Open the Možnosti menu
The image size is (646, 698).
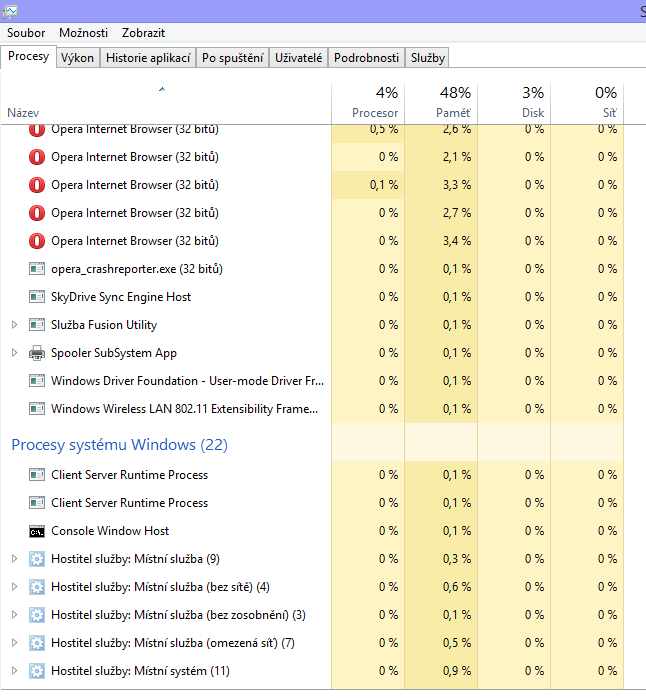coord(83,33)
